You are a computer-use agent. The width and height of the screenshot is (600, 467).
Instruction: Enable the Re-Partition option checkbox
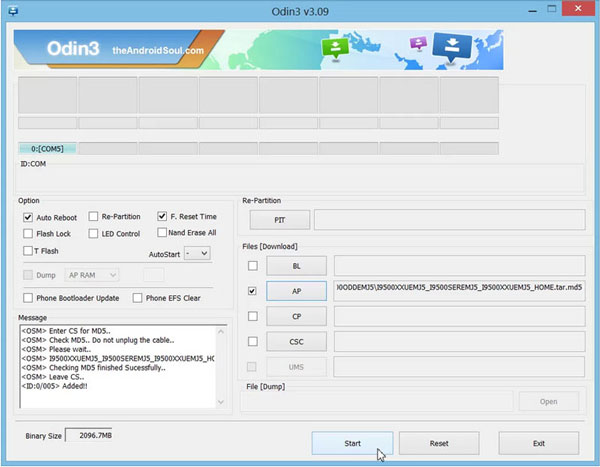[93, 217]
